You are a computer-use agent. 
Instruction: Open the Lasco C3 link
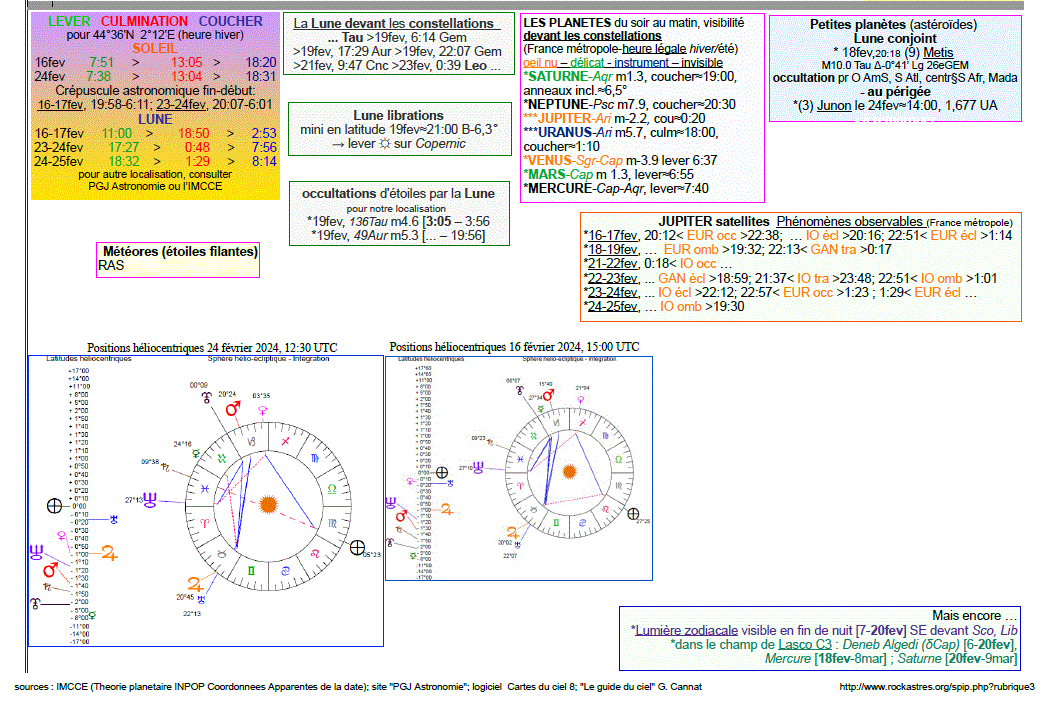[x=805, y=645]
